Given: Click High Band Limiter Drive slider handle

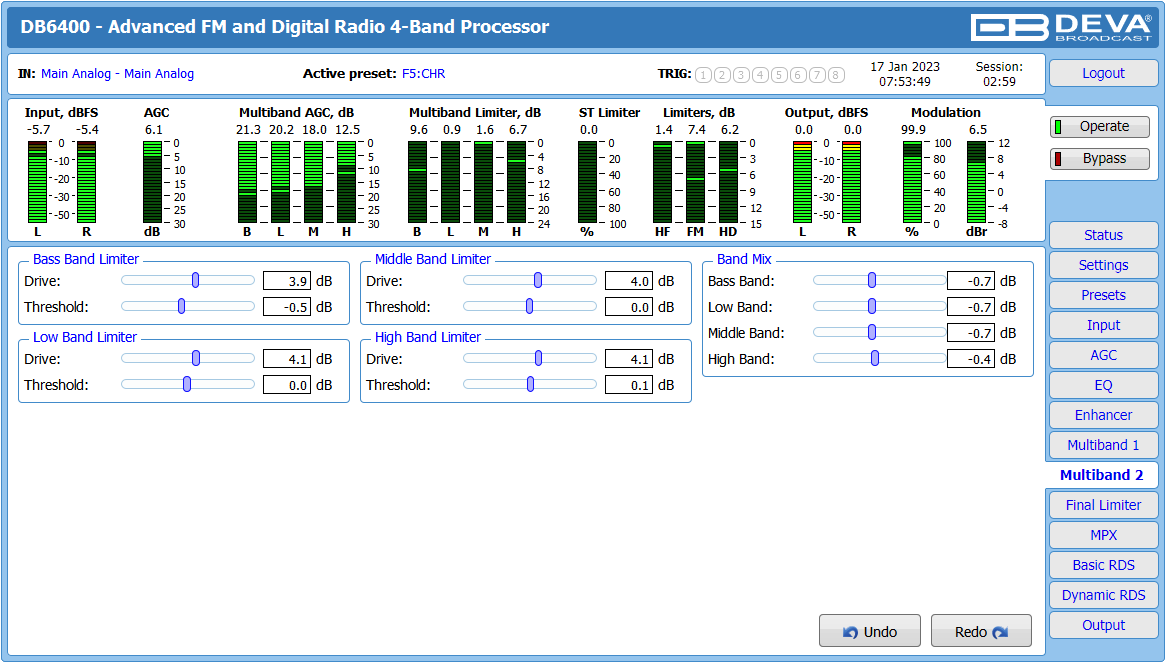Looking at the screenshot, I should click(538, 358).
